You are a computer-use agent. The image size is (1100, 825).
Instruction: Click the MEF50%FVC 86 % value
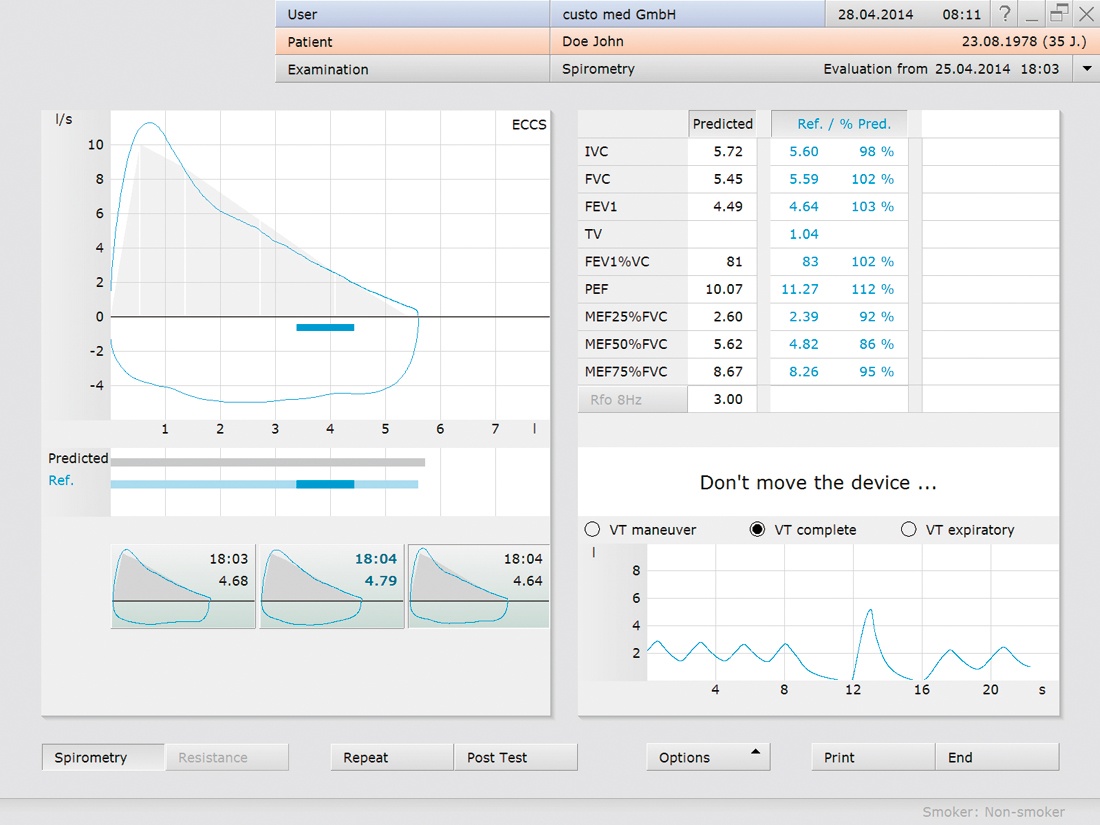point(877,344)
